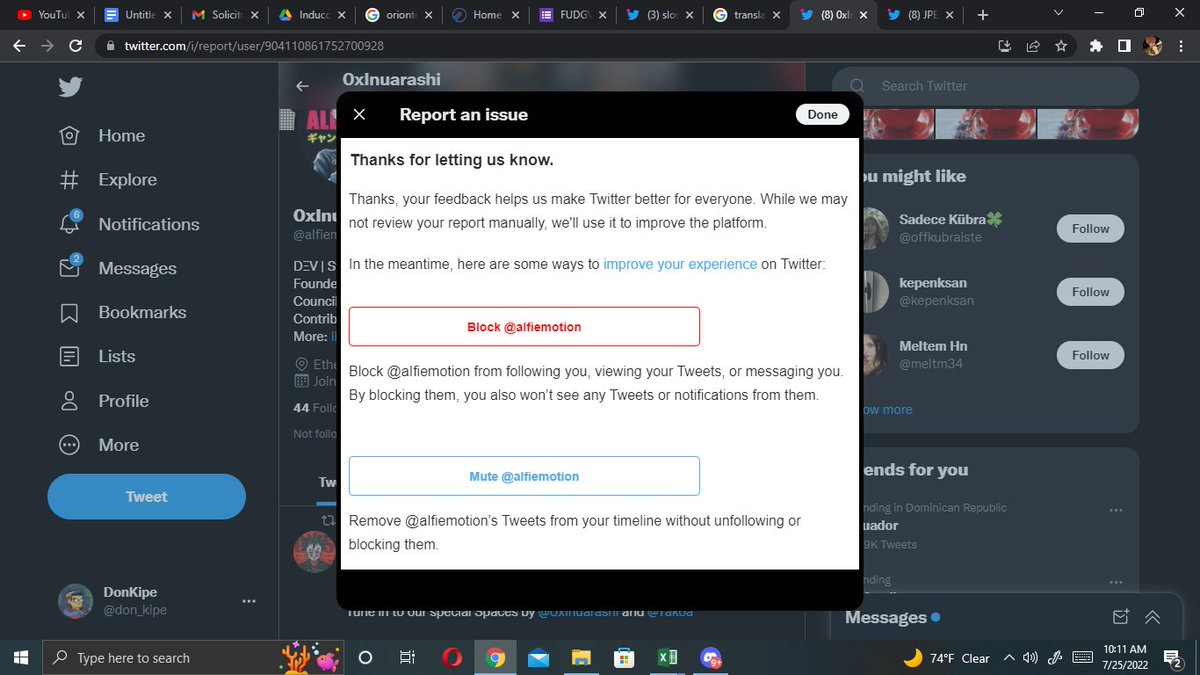Switch to the FUDG browser tab
1200x675 pixels.
(x=573, y=15)
